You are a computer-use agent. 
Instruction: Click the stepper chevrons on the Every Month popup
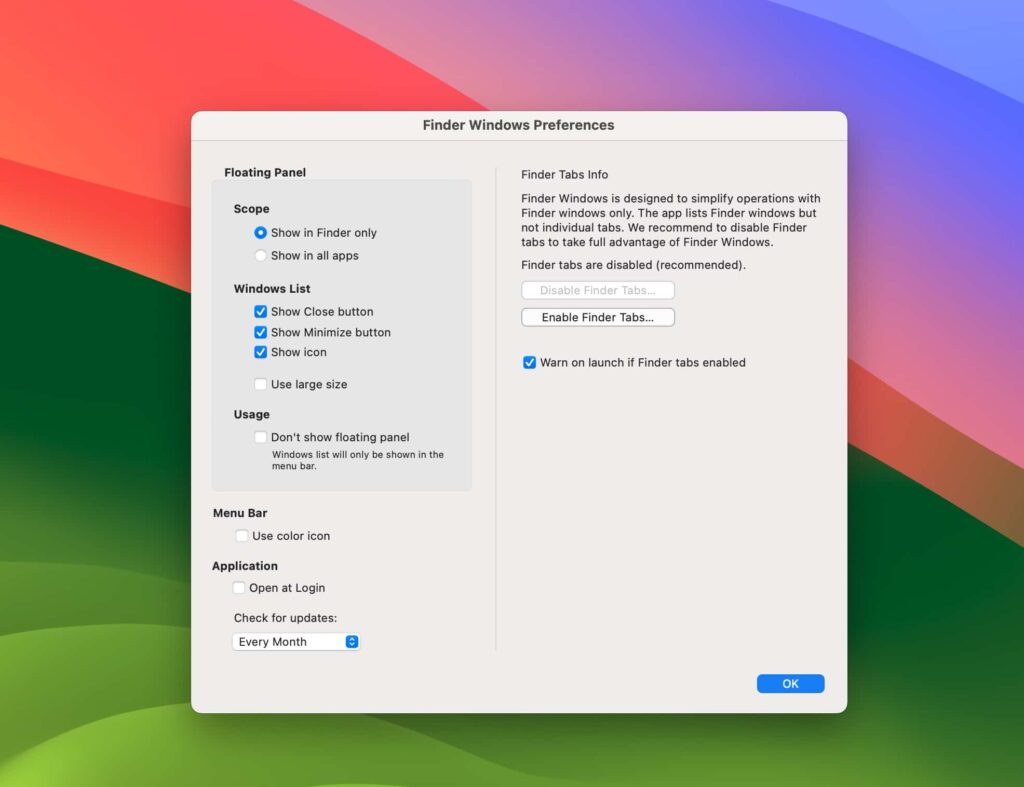tap(351, 641)
